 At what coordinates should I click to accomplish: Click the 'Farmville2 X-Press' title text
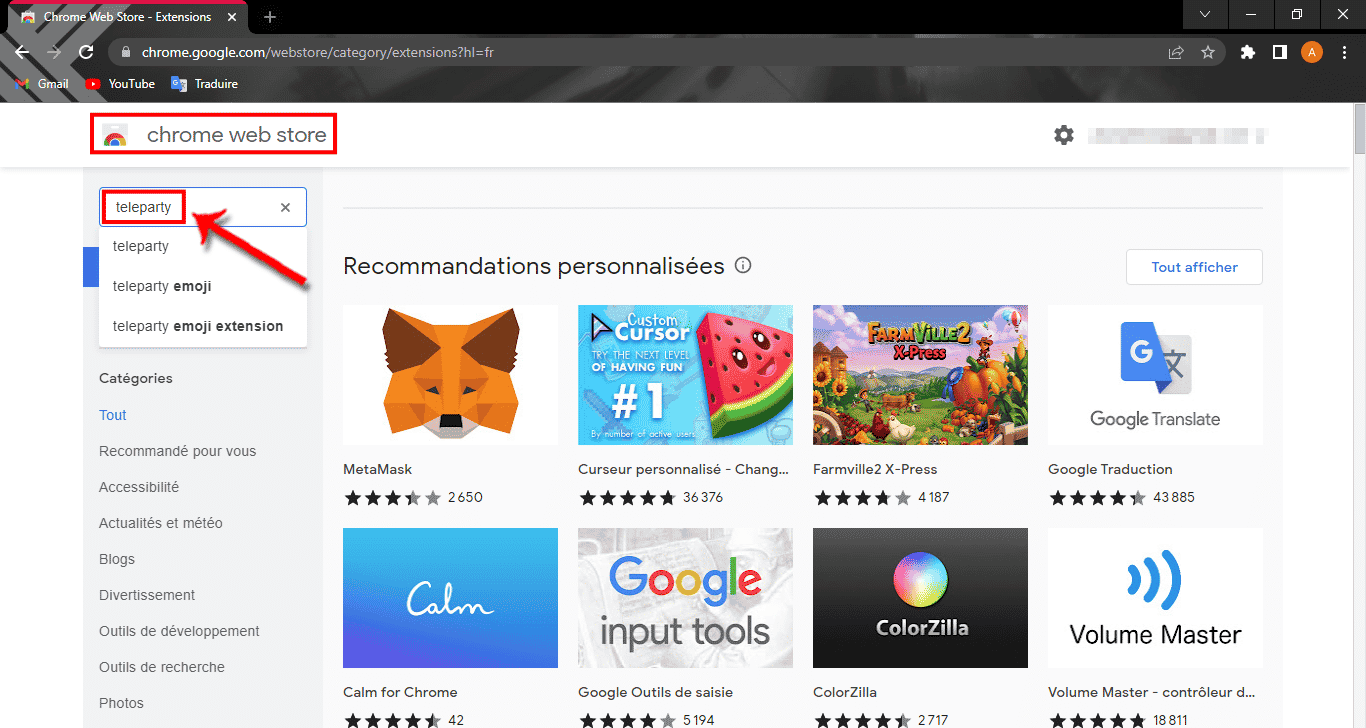click(x=875, y=469)
